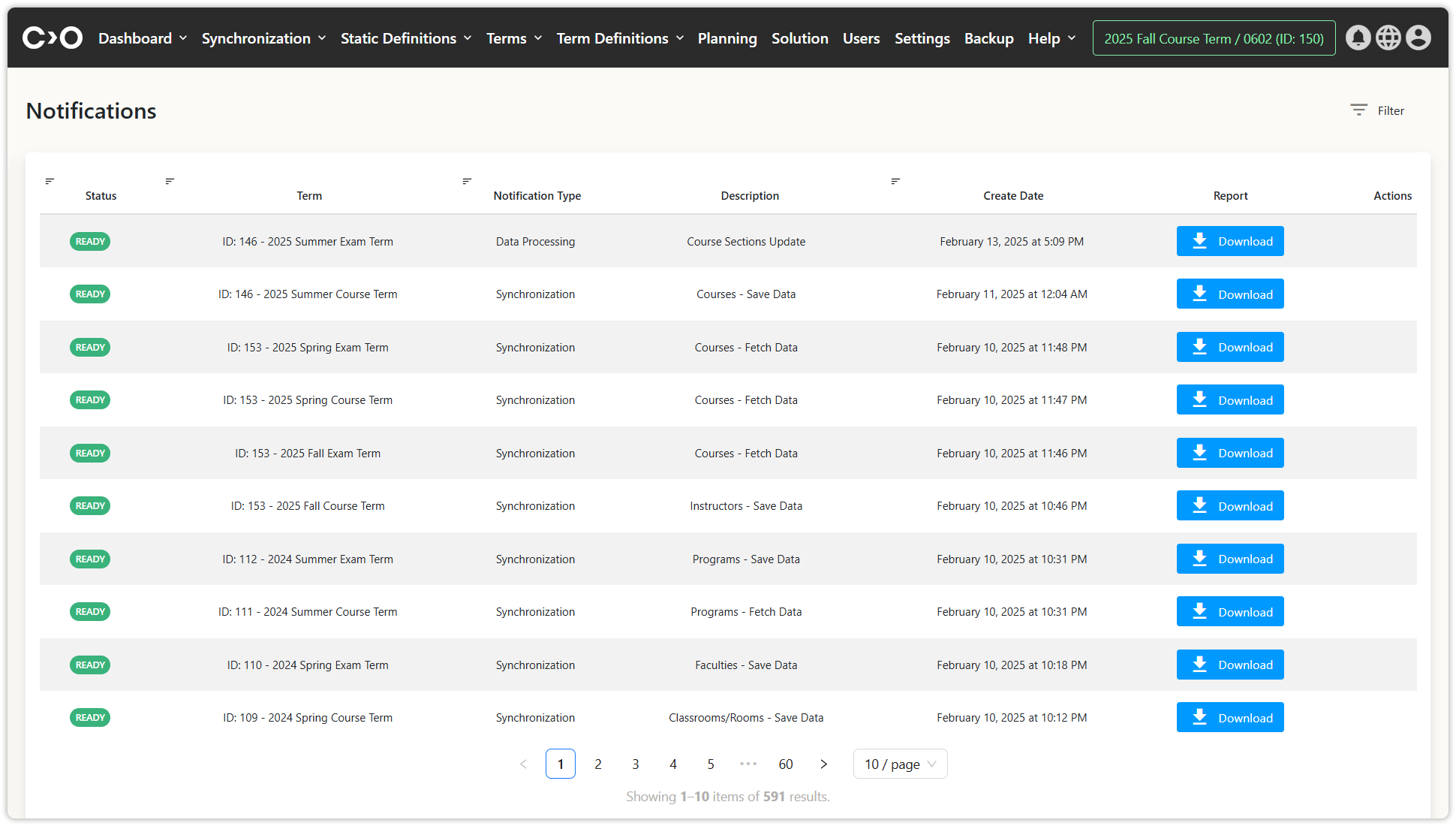This screenshot has height=826, width=1456.
Task: Expand the Term Definitions dropdown
Action: [x=620, y=38]
